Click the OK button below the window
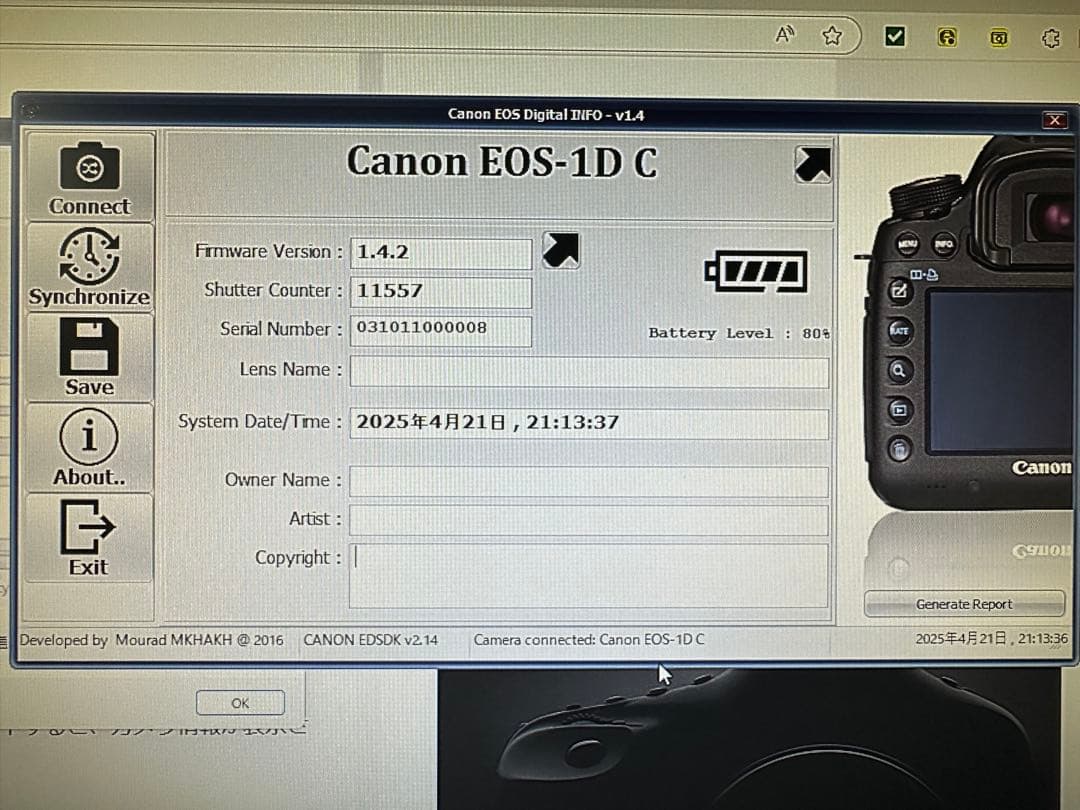 click(240, 702)
